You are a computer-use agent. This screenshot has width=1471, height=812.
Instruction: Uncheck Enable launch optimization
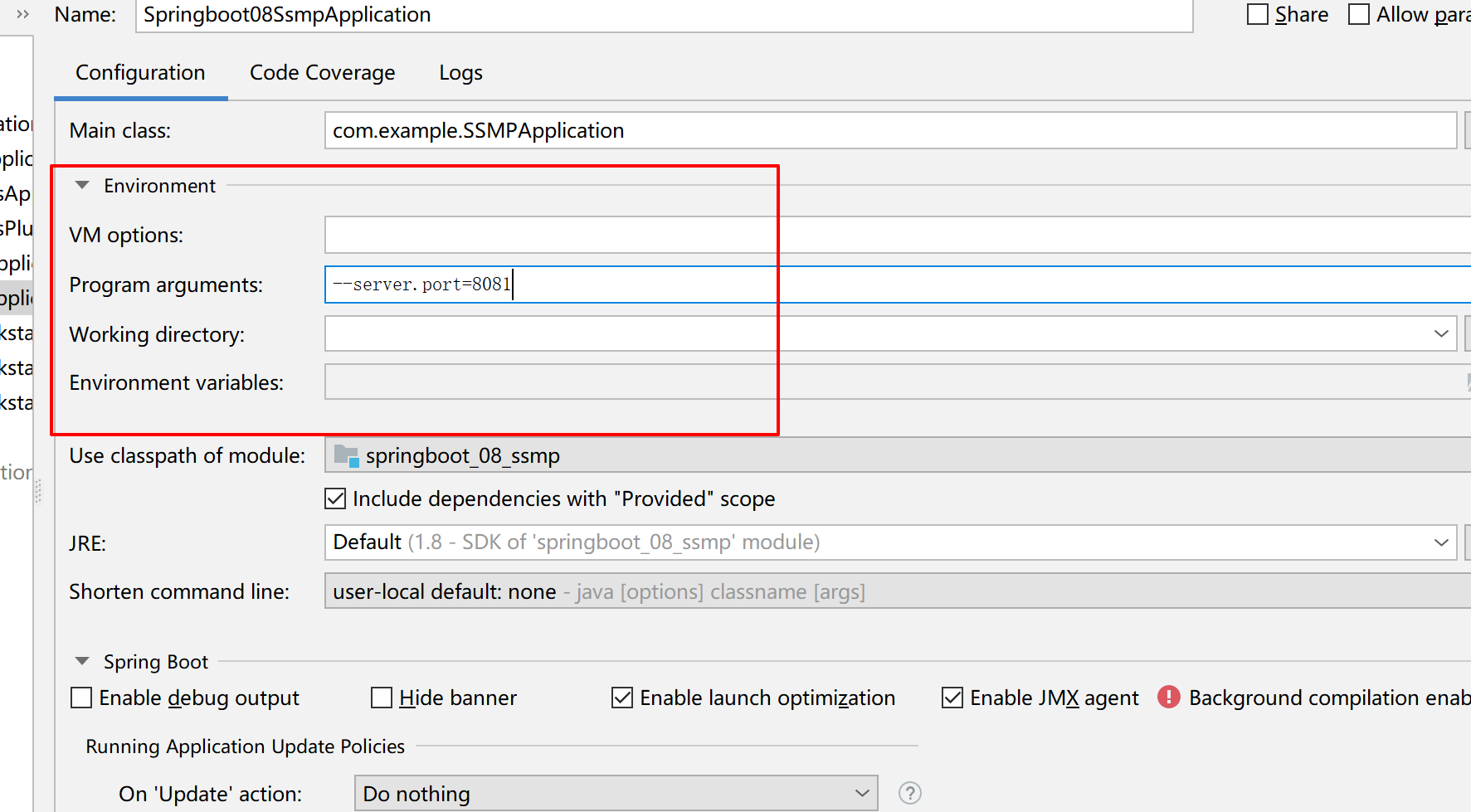pos(622,698)
